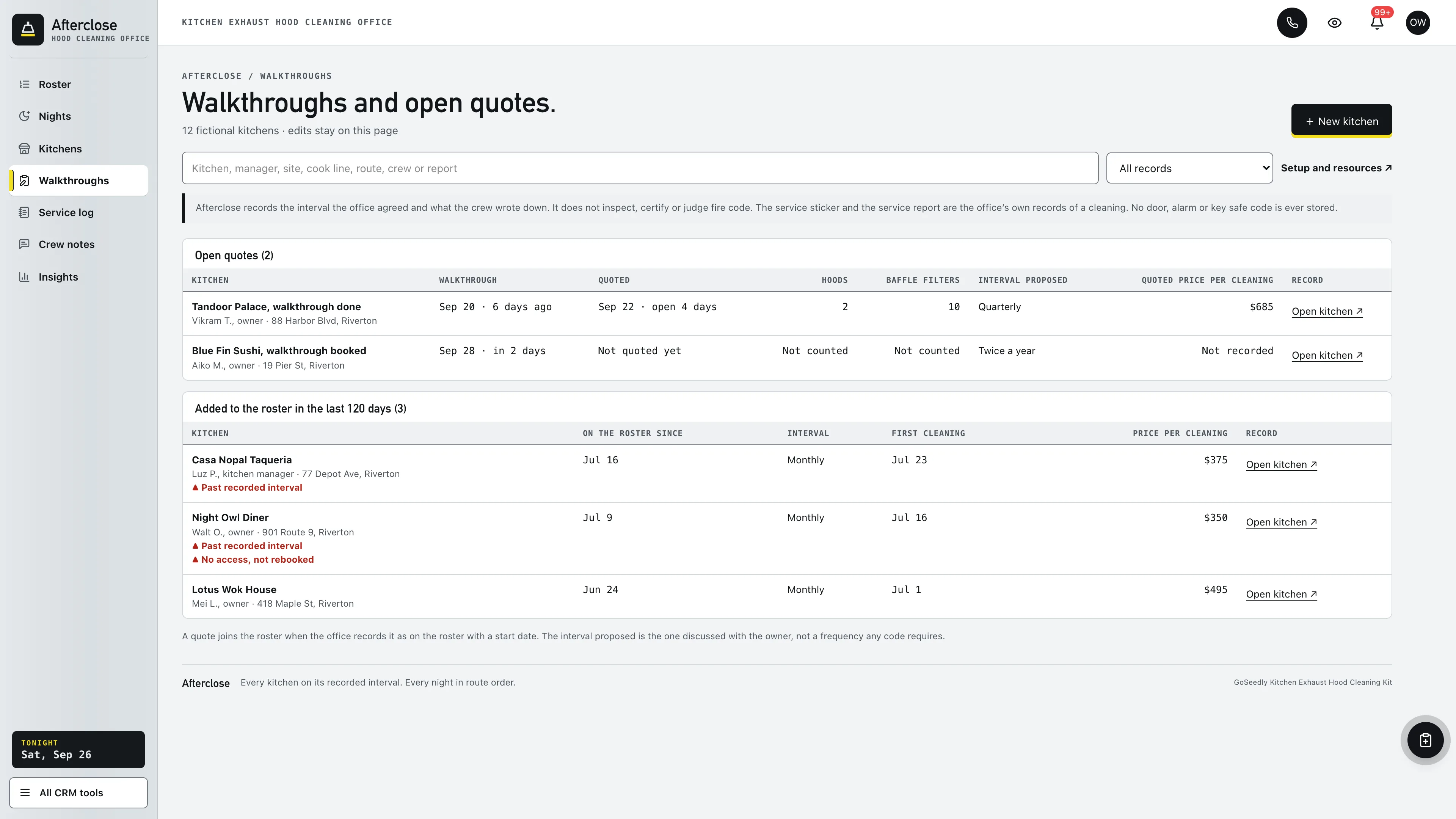Viewport: 1456px width, 819px height.
Task: Click the Night Owl Diner kitchen name
Action: [230, 517]
